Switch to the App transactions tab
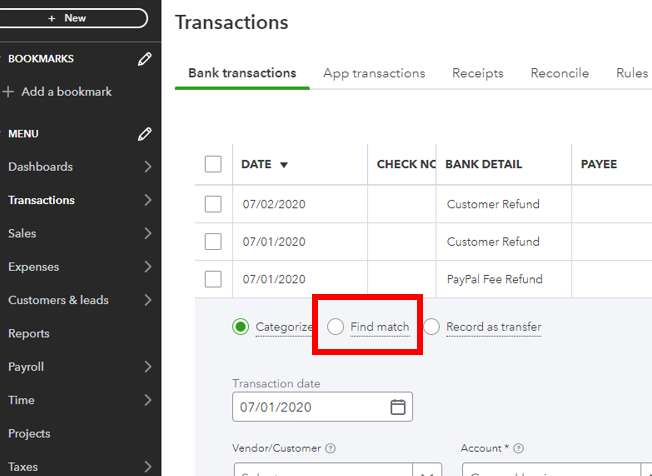 pos(374,73)
